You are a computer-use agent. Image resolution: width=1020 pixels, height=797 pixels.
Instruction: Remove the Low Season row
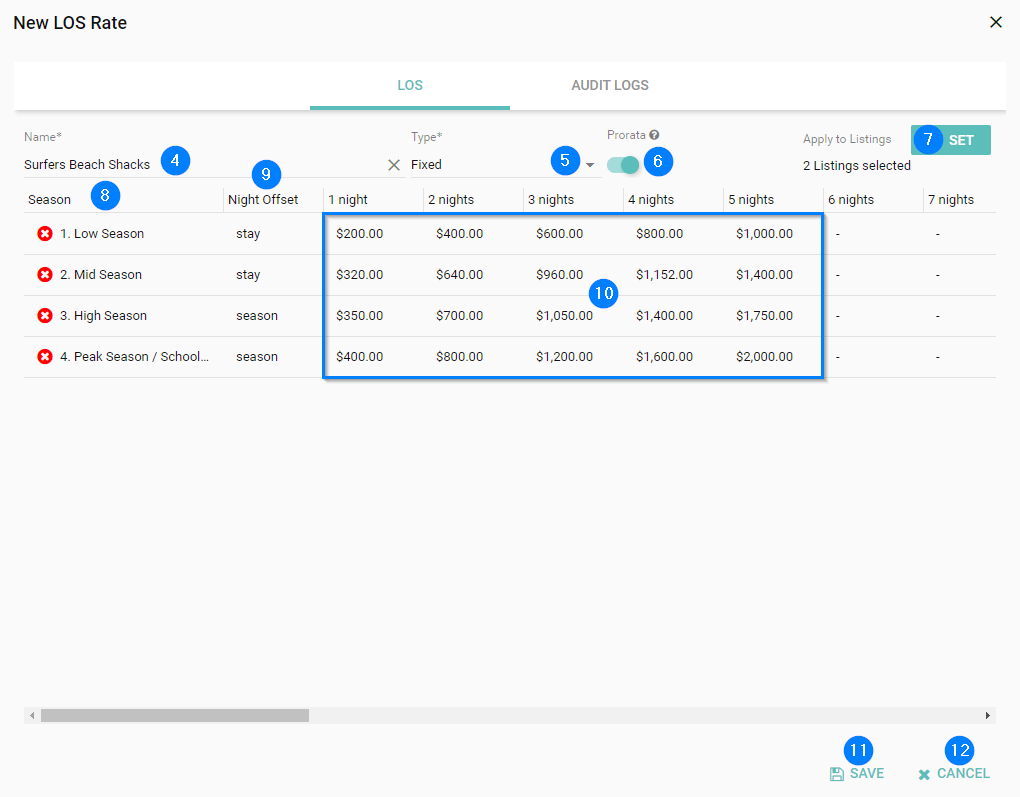(x=45, y=234)
